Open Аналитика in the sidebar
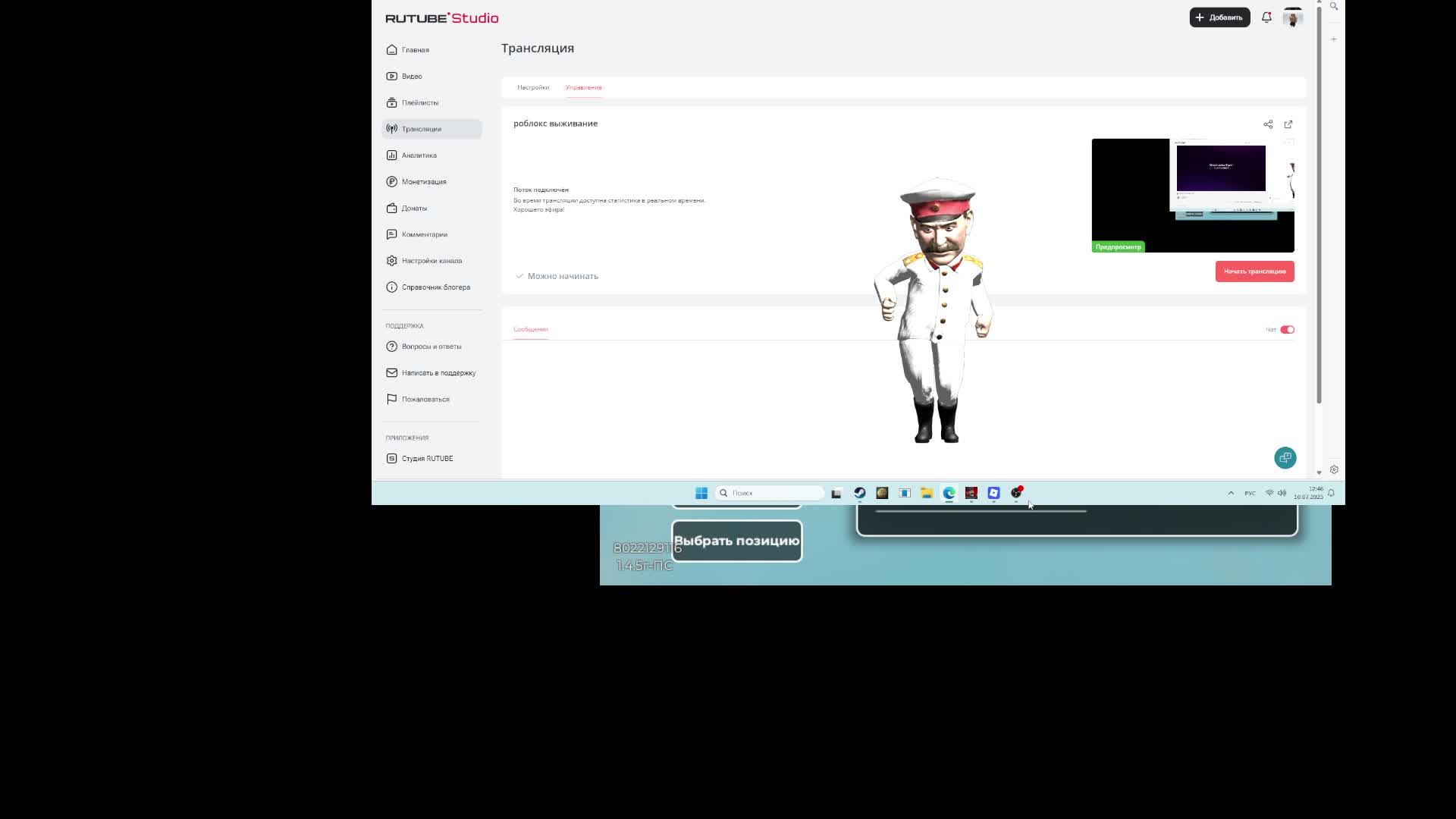Image resolution: width=1456 pixels, height=819 pixels. click(419, 155)
